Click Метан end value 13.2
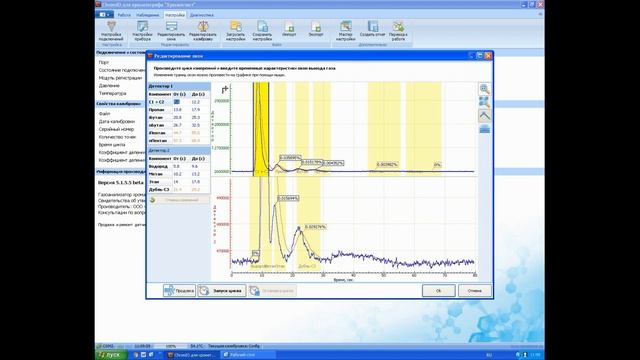The height and width of the screenshot is (360, 640). 196,174
